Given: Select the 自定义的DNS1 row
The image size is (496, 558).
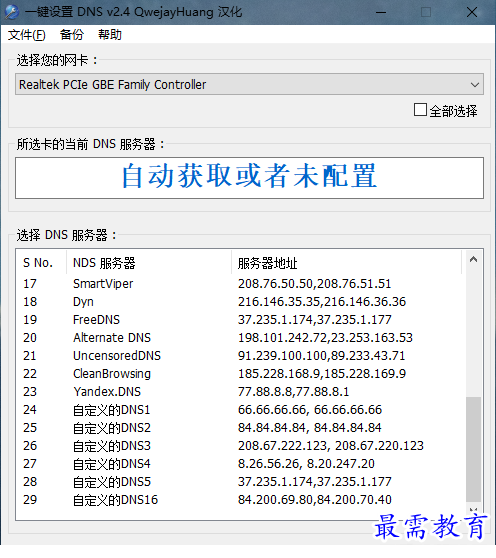Looking at the screenshot, I should click(x=241, y=410).
